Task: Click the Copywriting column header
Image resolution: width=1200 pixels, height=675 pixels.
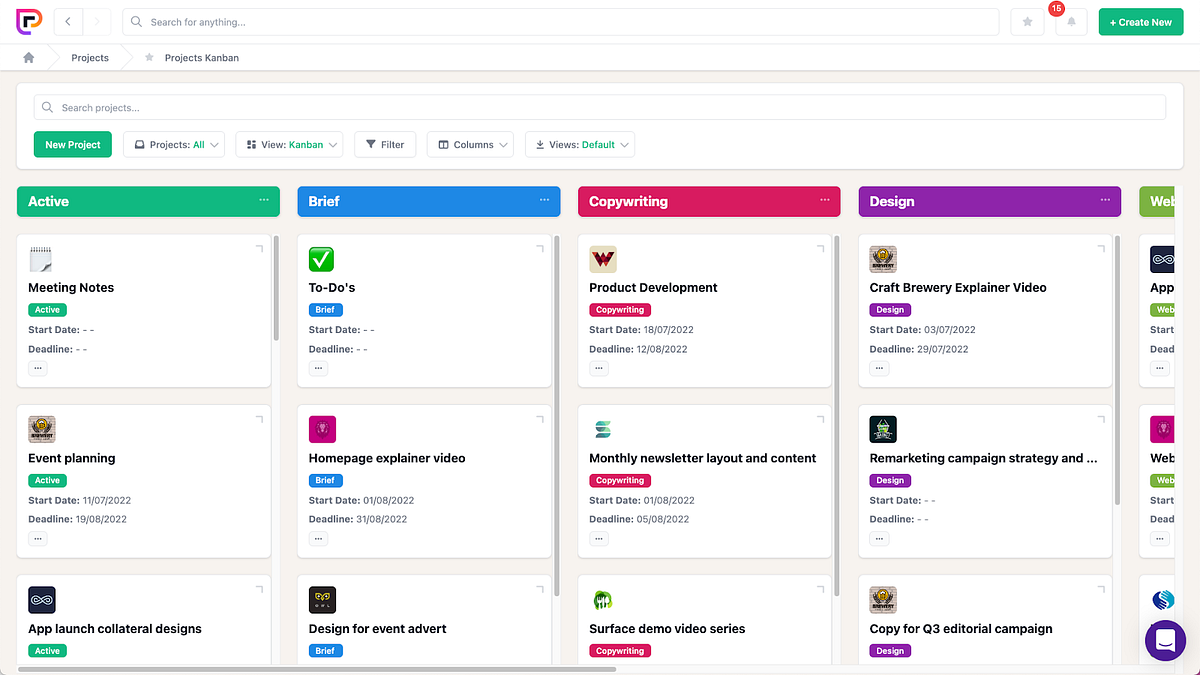Action: click(x=709, y=201)
